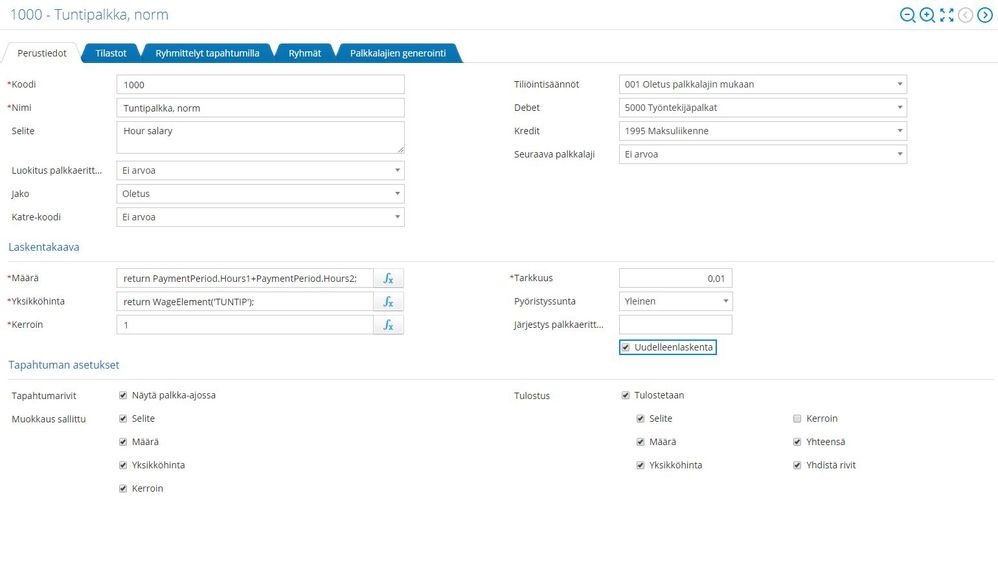Open formula editor for Määrä field
Screen dimensions: 998x565
pos(388,278)
